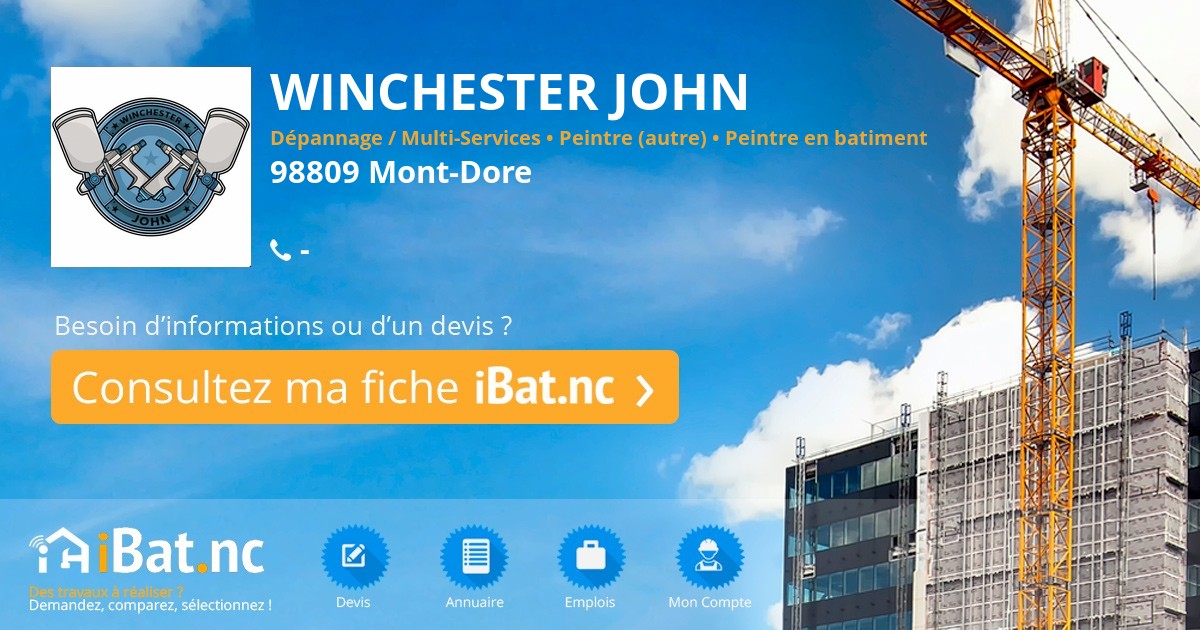Image resolution: width=1200 pixels, height=630 pixels.
Task: Click the Devis pencil icon
Action: pos(354,557)
